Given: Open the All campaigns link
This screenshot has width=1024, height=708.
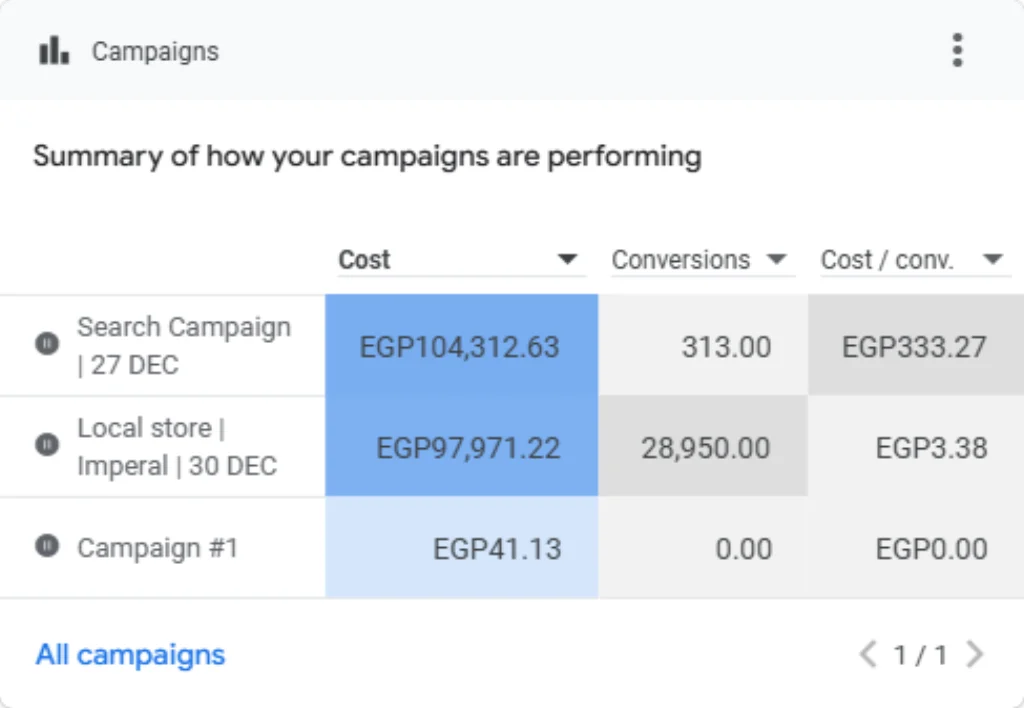Looking at the screenshot, I should point(131,654).
